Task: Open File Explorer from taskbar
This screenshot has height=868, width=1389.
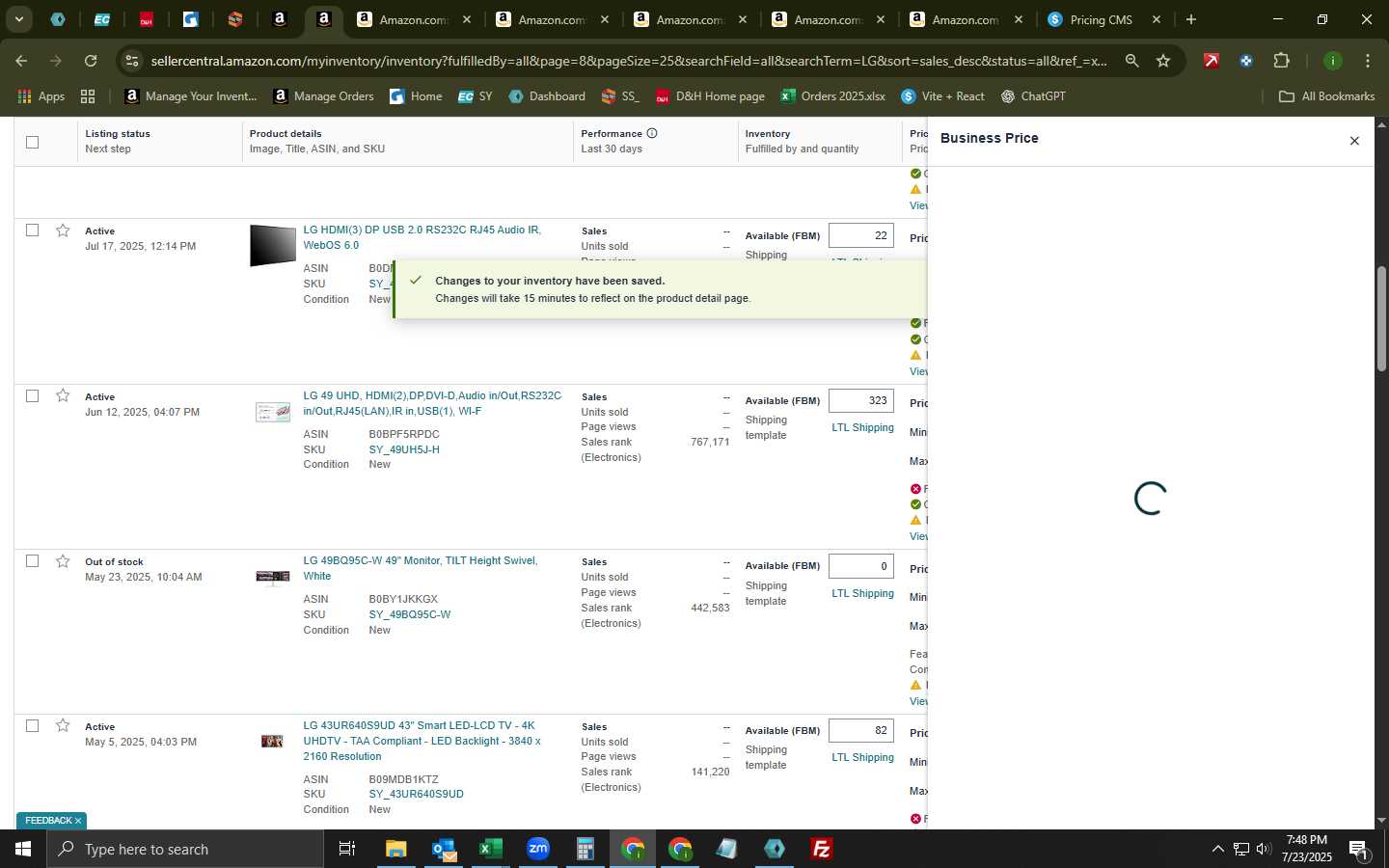Action: coord(396,849)
